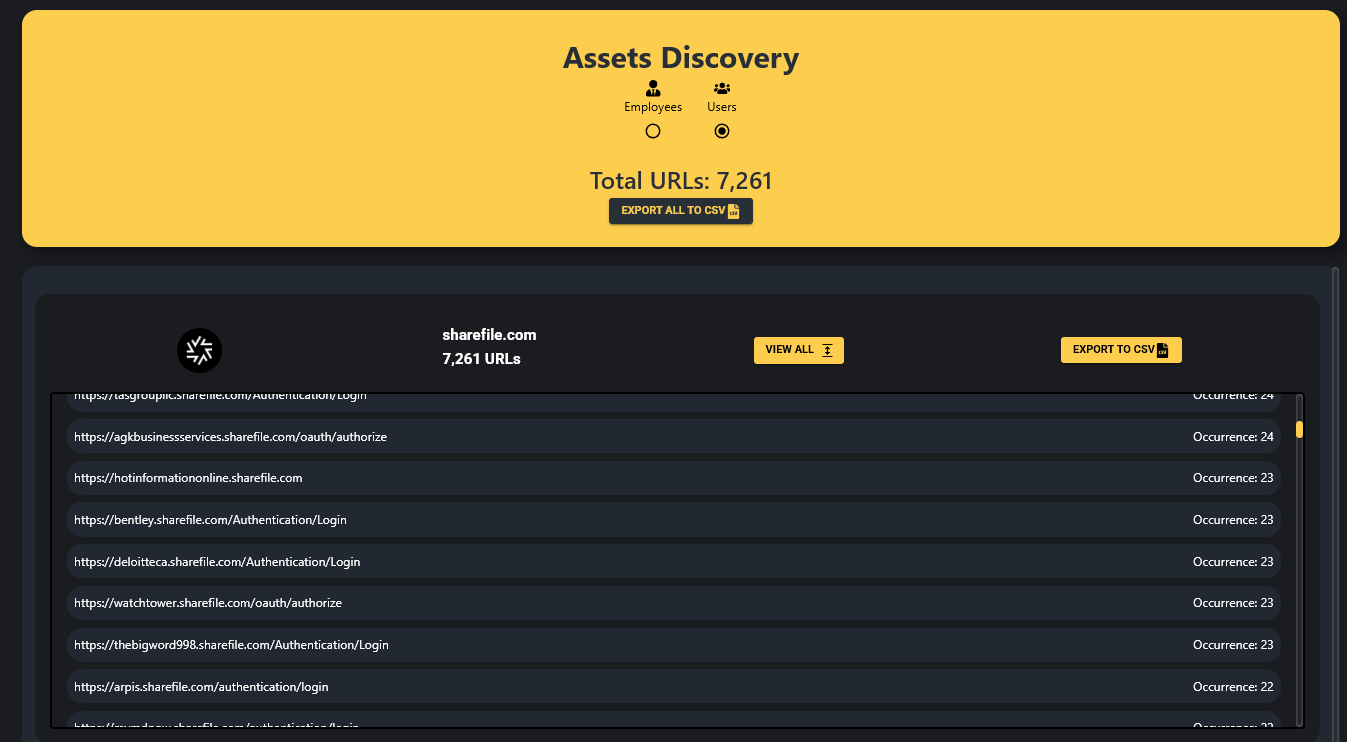1347x742 pixels.
Task: Select the Employees radio button
Action: click(653, 131)
